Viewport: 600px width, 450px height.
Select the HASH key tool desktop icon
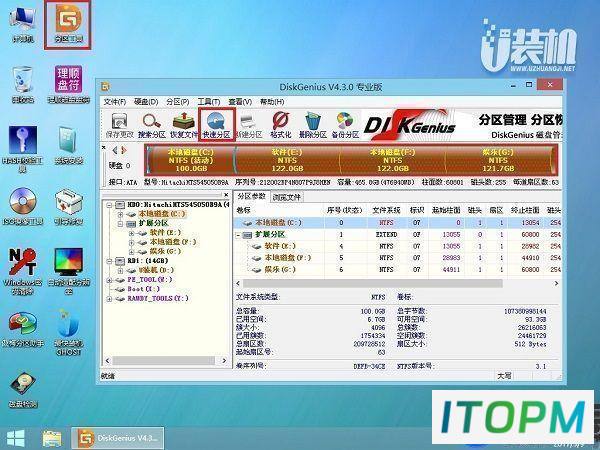click(x=23, y=149)
